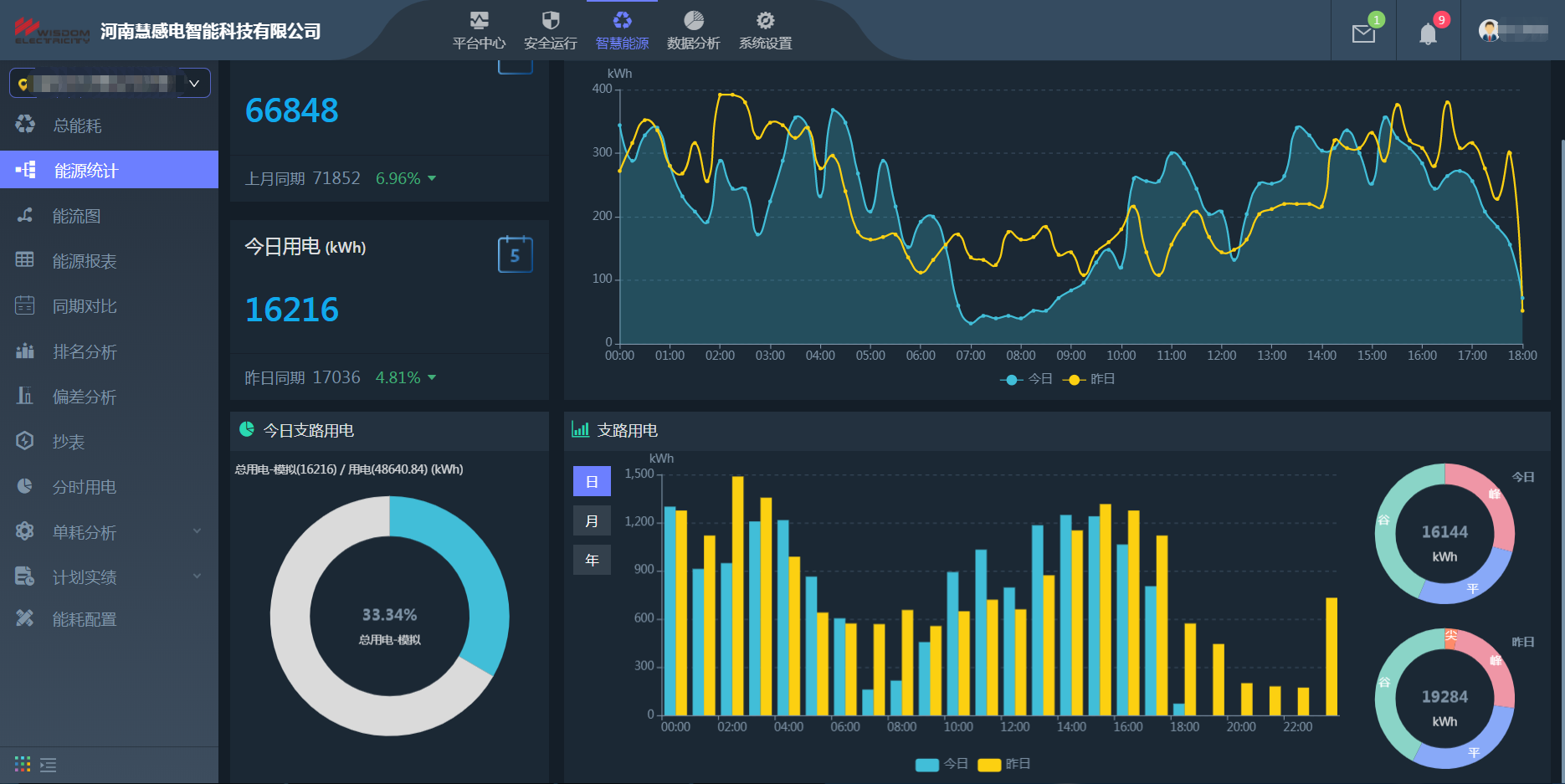Image resolution: width=1565 pixels, height=784 pixels.
Task: Open the mail inbox icon
Action: point(1363,33)
